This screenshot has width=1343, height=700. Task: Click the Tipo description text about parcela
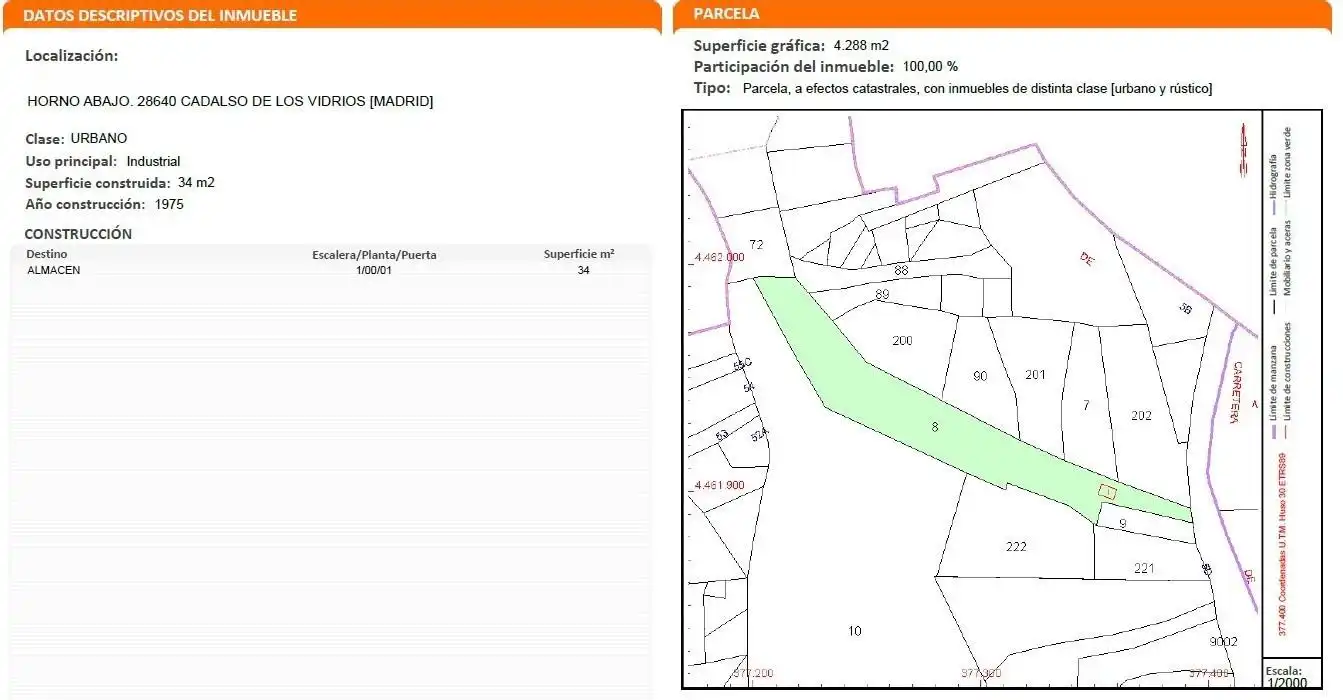(x=978, y=89)
